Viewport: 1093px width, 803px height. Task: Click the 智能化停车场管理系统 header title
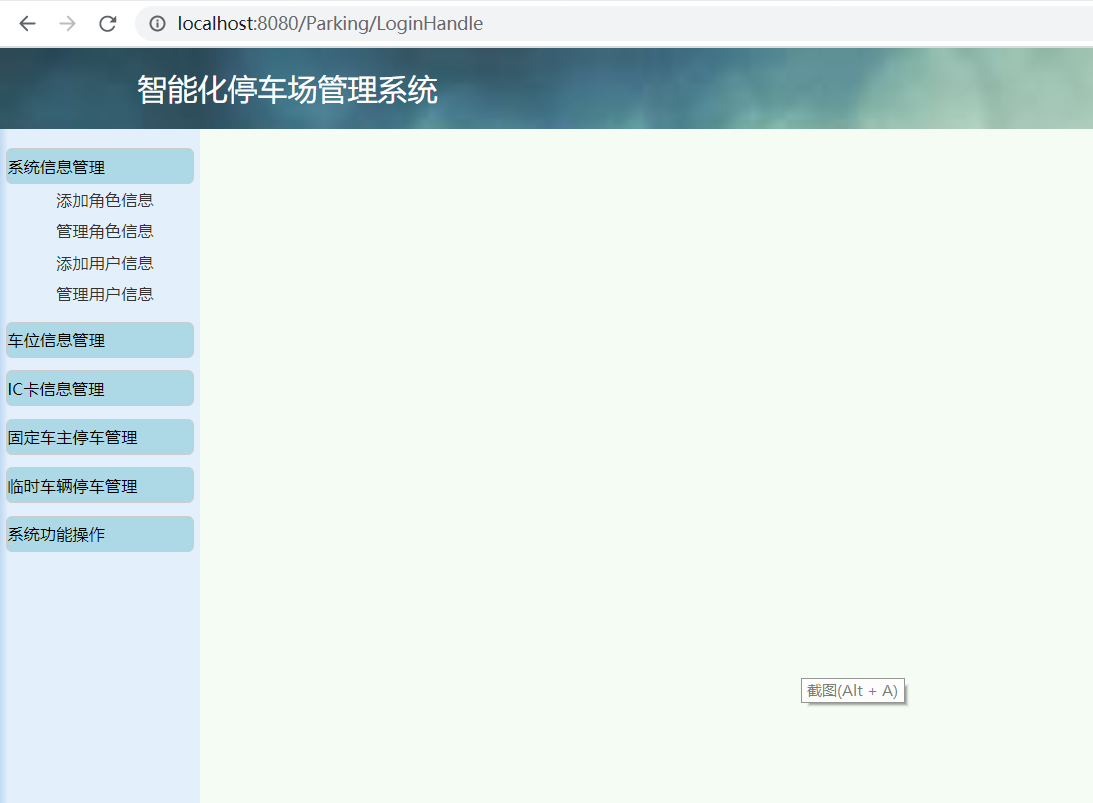click(287, 90)
